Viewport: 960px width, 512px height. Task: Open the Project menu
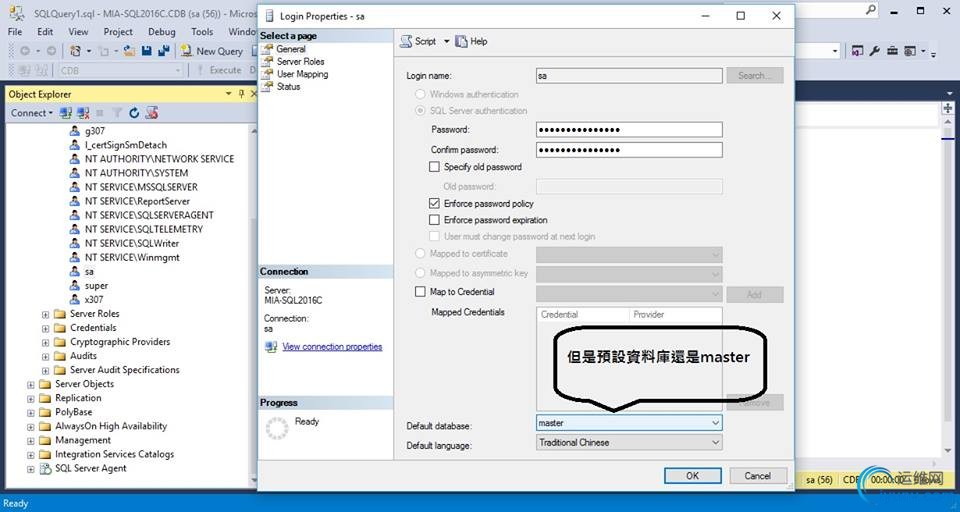118,32
